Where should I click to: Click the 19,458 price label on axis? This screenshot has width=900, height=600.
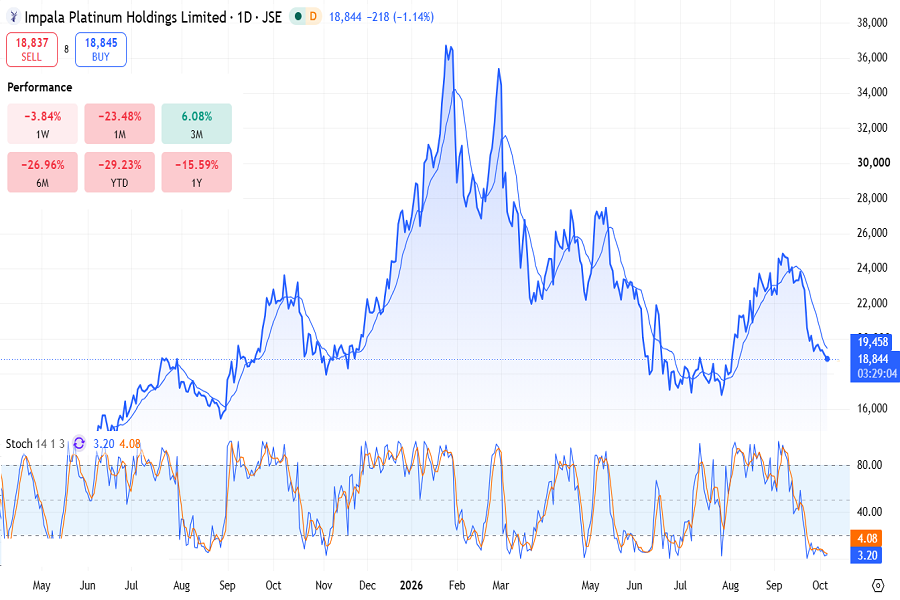pyautogui.click(x=873, y=342)
